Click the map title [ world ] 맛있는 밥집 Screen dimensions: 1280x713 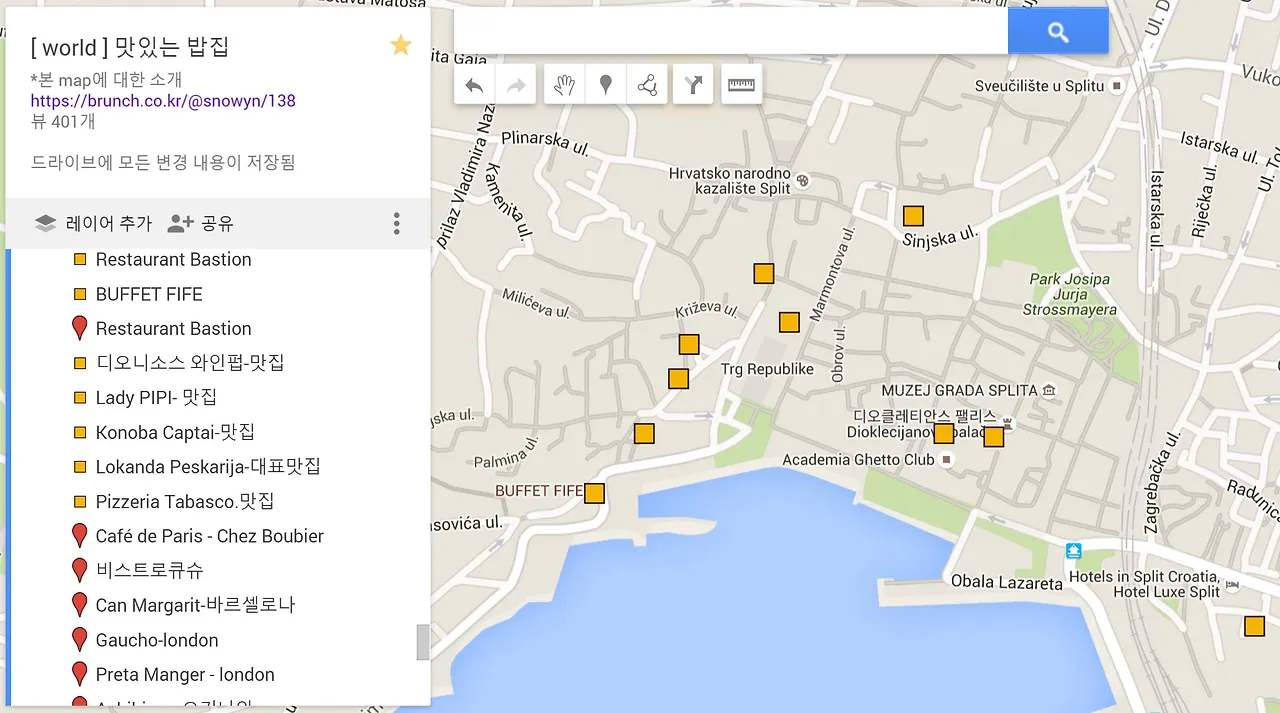point(130,47)
